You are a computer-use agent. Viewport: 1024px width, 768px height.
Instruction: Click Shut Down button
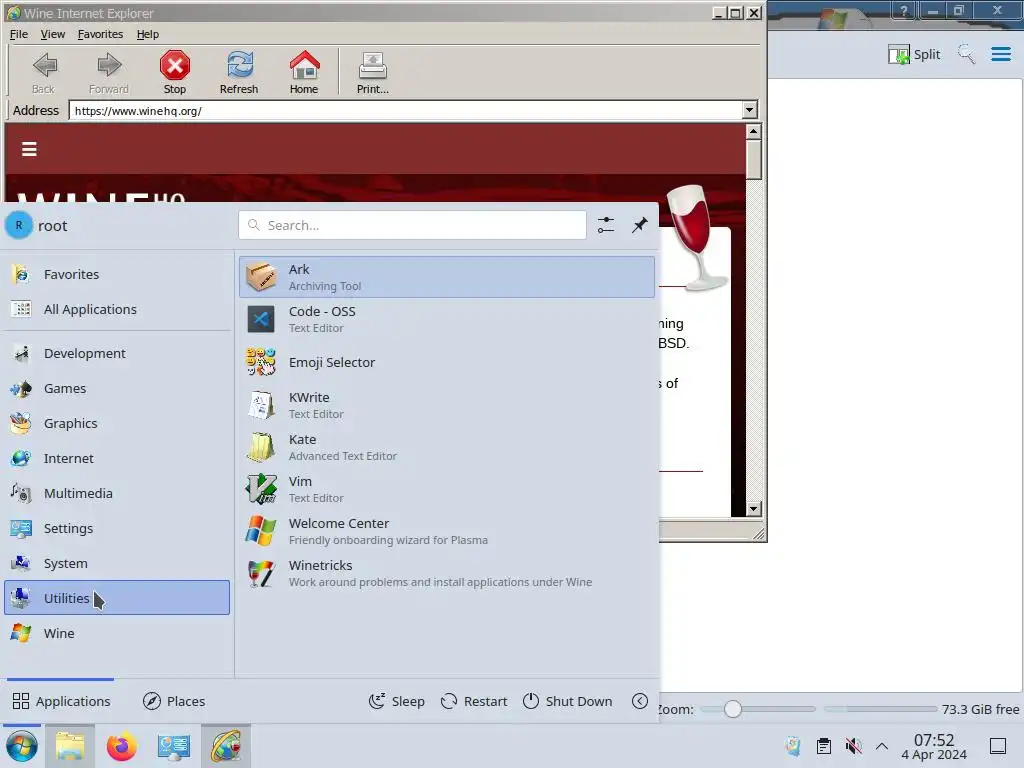(568, 701)
